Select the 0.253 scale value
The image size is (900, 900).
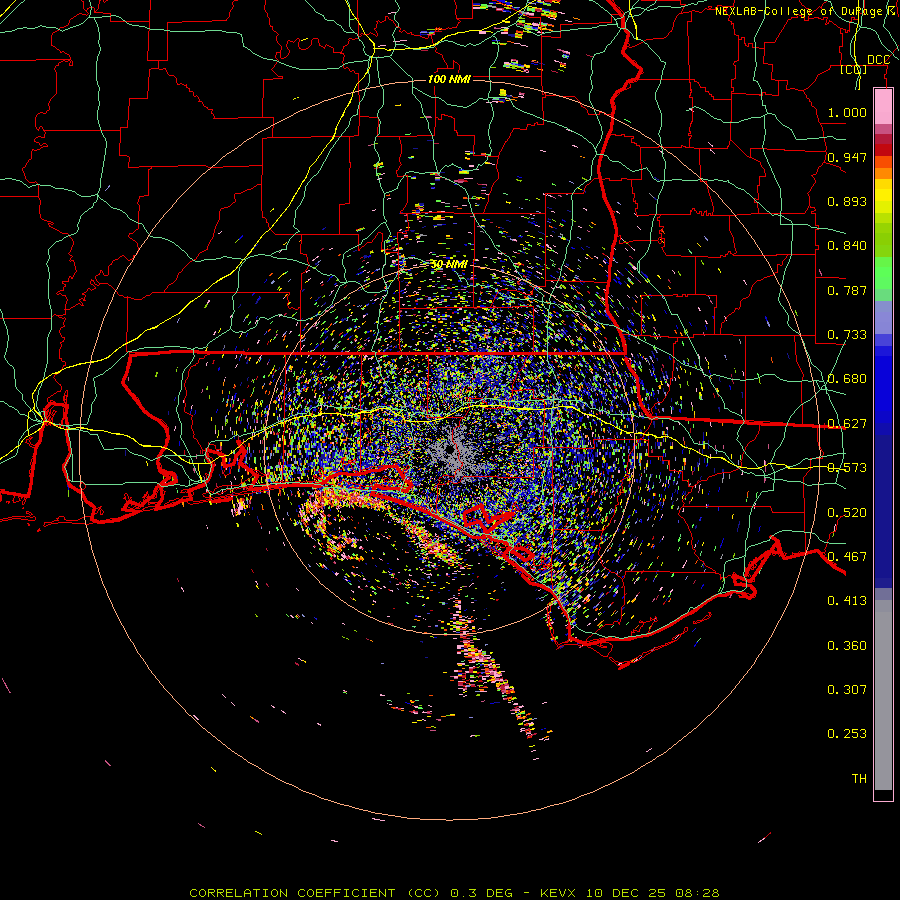point(847,734)
